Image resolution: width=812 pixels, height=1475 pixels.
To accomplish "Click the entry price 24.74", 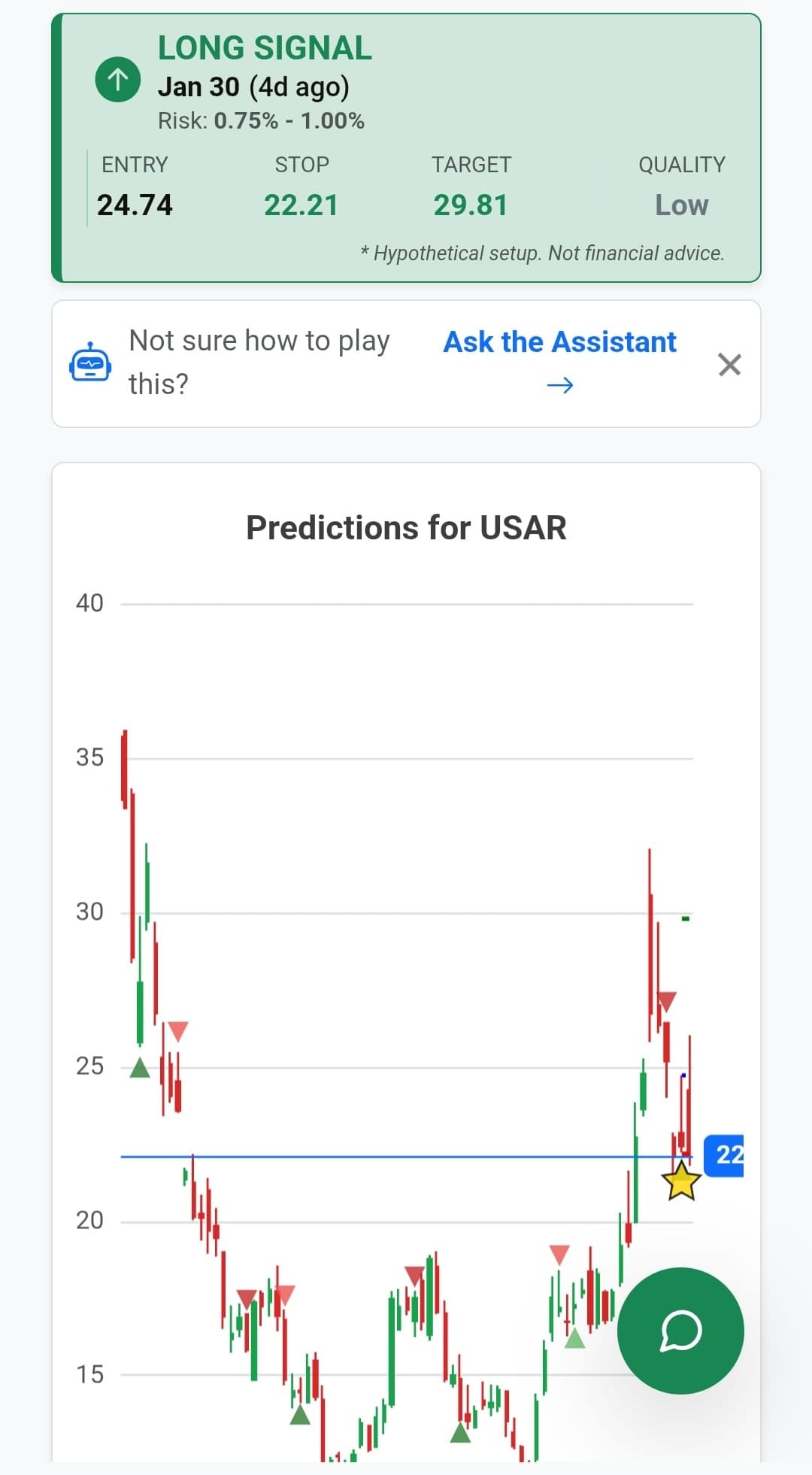I will [135, 205].
